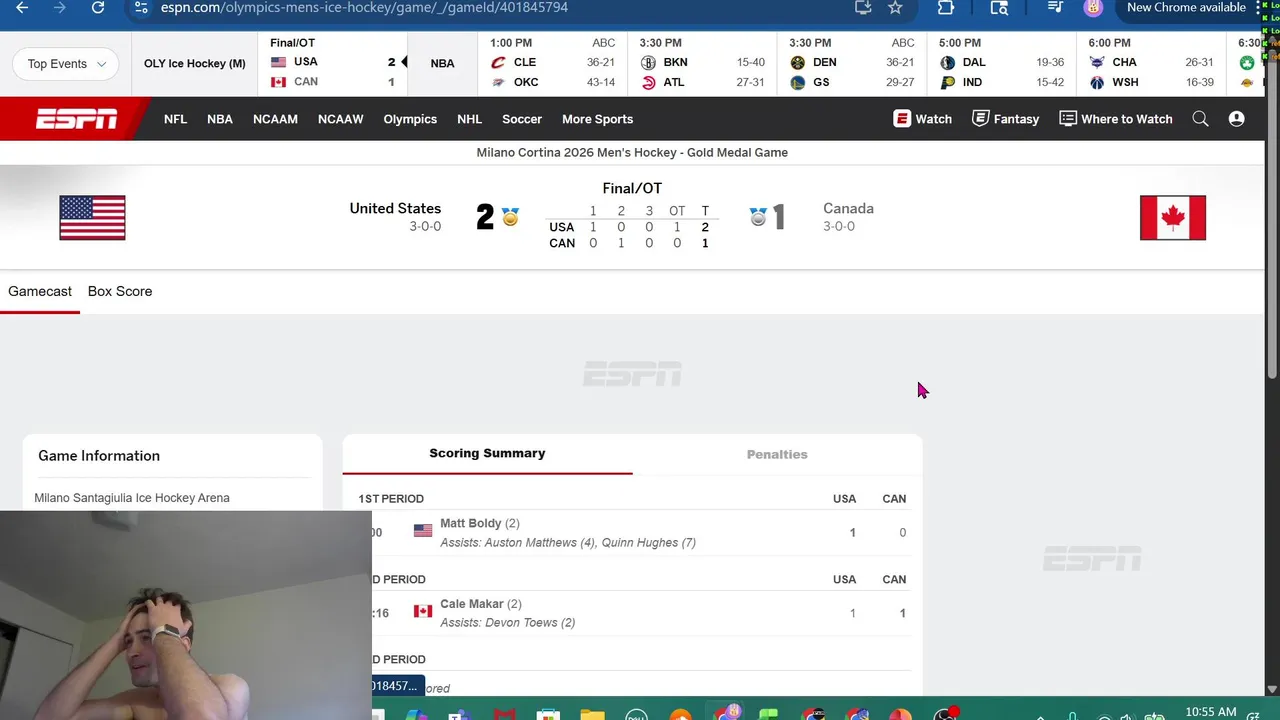Open Cale Makar player link
Image resolution: width=1280 pixels, height=720 pixels.
coord(471,604)
